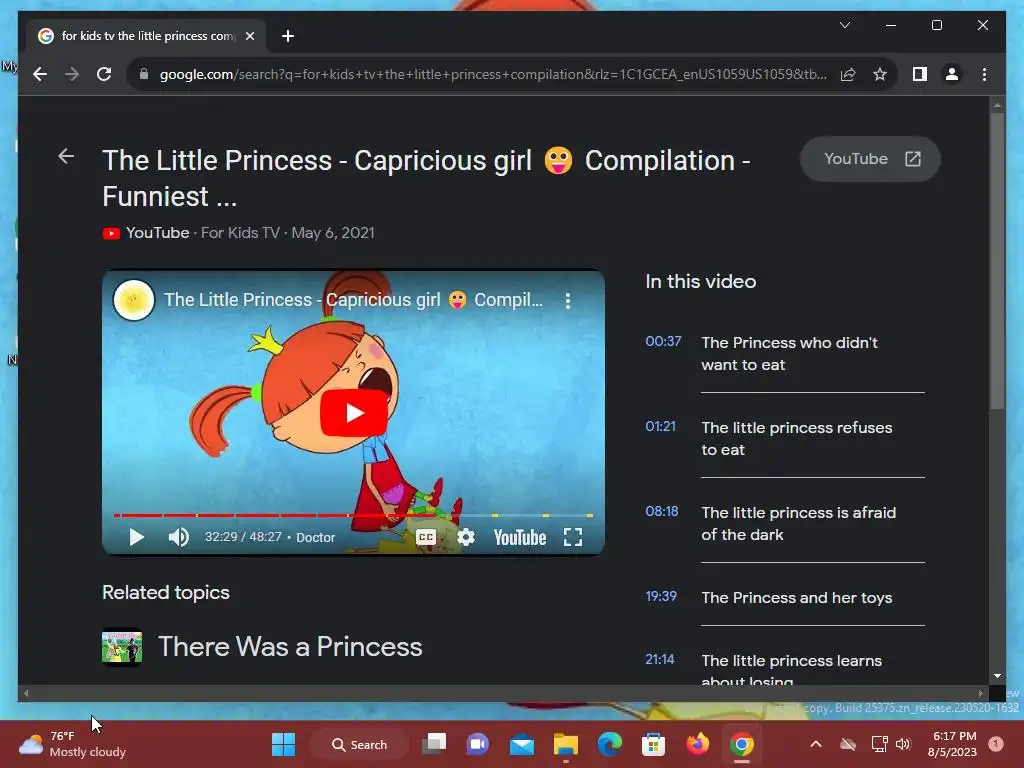Click the 'Doctor' chapter label in player
This screenshot has height=768, width=1024.
point(315,537)
